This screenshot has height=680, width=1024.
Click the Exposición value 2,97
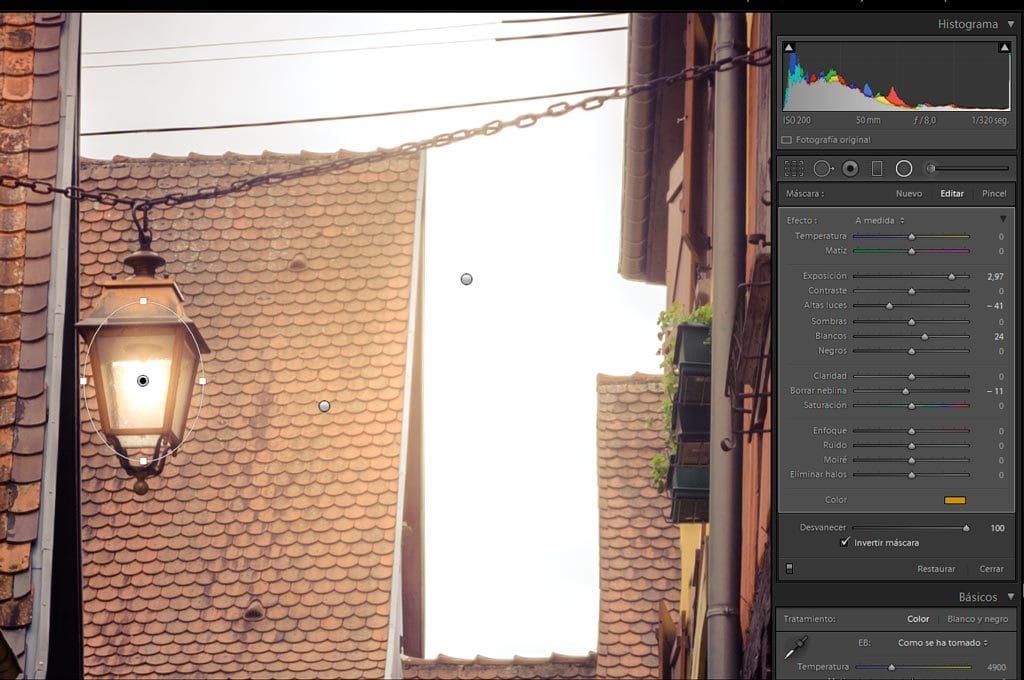995,276
